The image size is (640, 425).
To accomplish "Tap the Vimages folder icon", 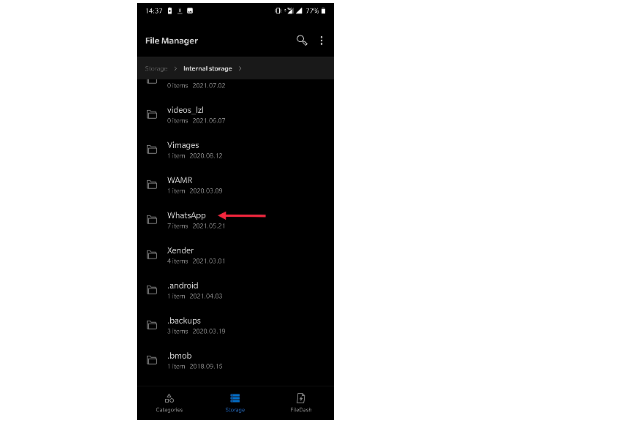I will (x=152, y=149).
